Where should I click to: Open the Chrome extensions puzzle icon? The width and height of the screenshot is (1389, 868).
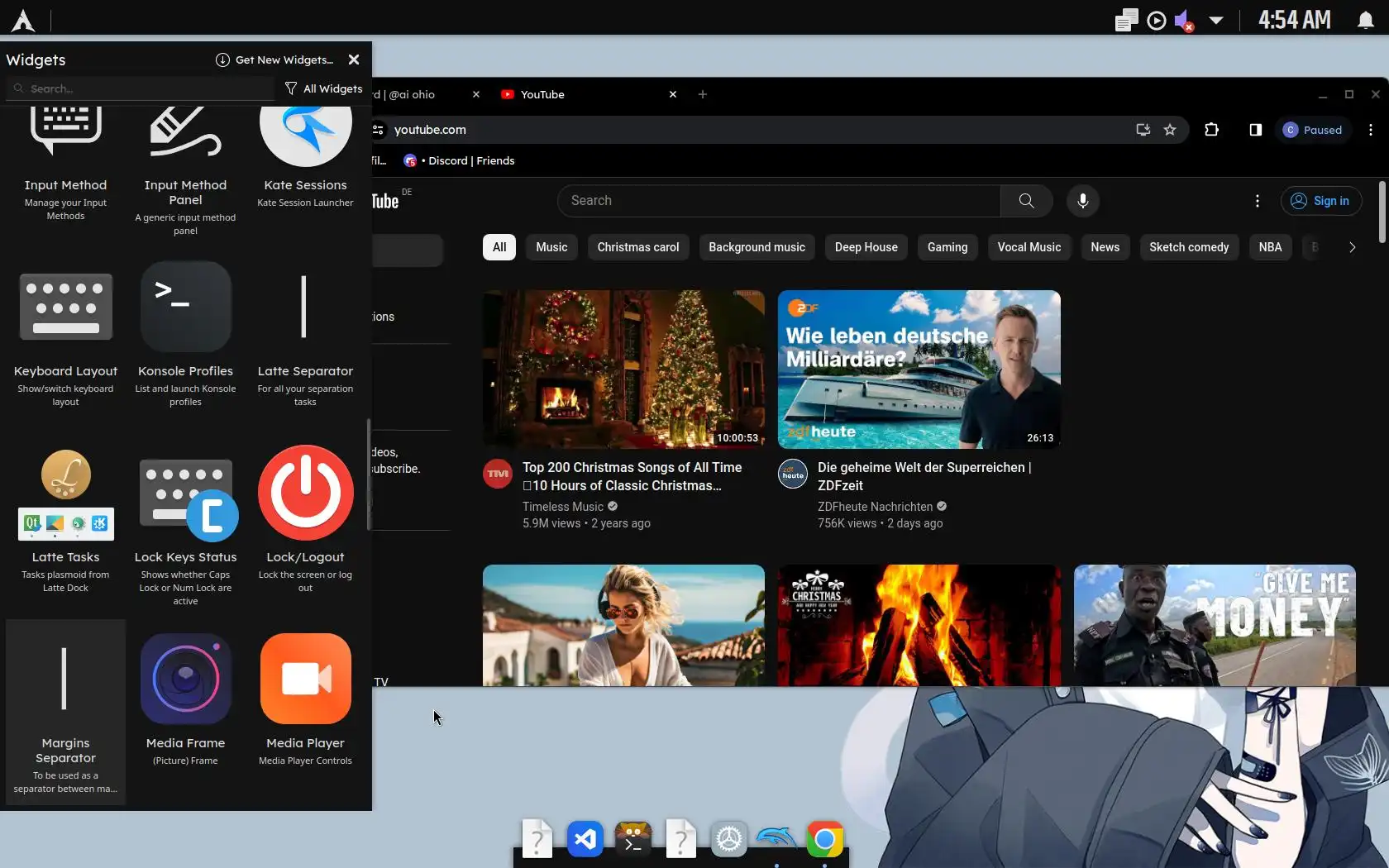click(1212, 130)
